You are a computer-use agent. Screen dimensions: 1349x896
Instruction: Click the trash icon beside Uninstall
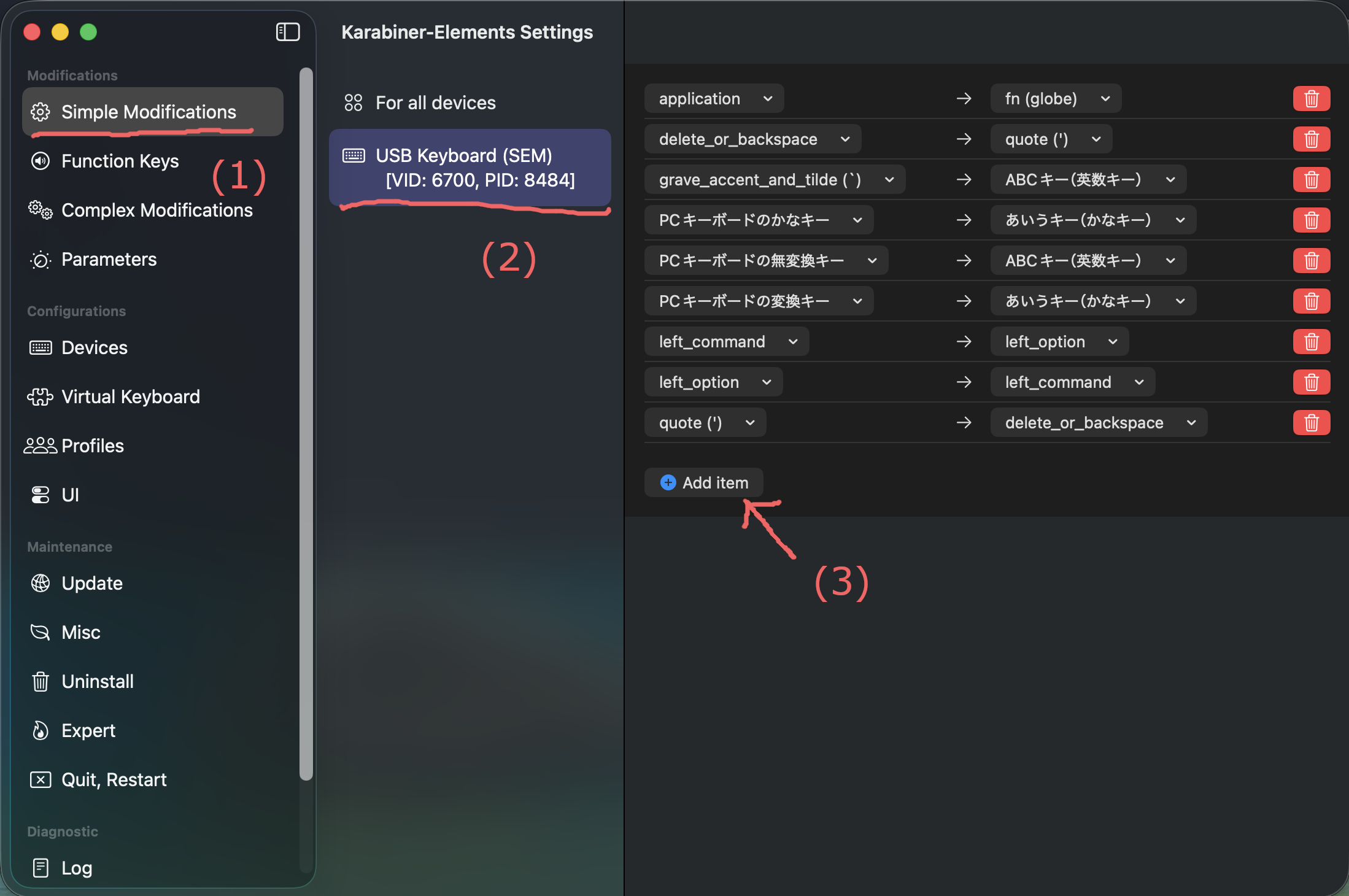pyautogui.click(x=41, y=681)
